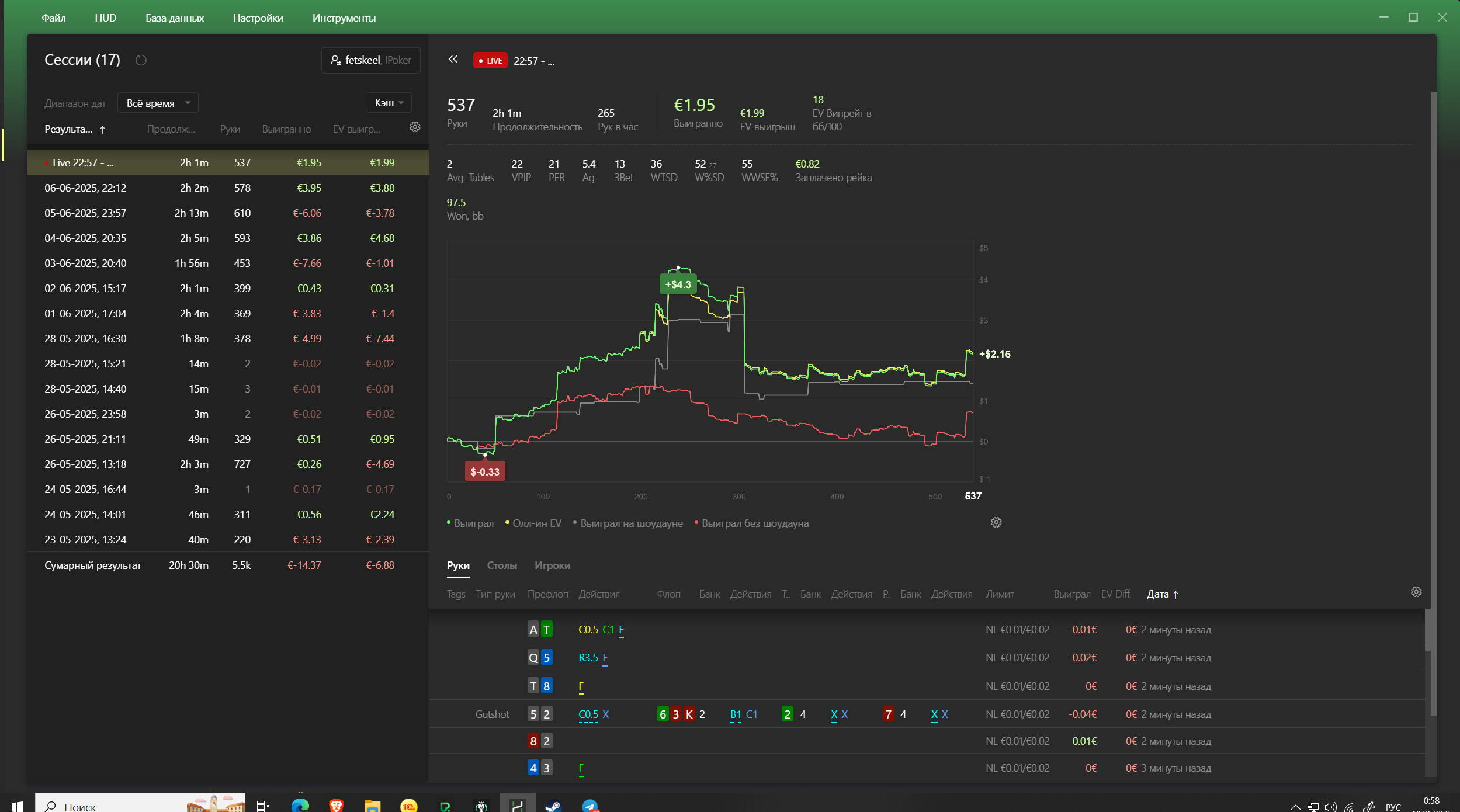Image resolution: width=1460 pixels, height=812 pixels.
Task: Click the red LIVE badge
Action: (x=490, y=61)
